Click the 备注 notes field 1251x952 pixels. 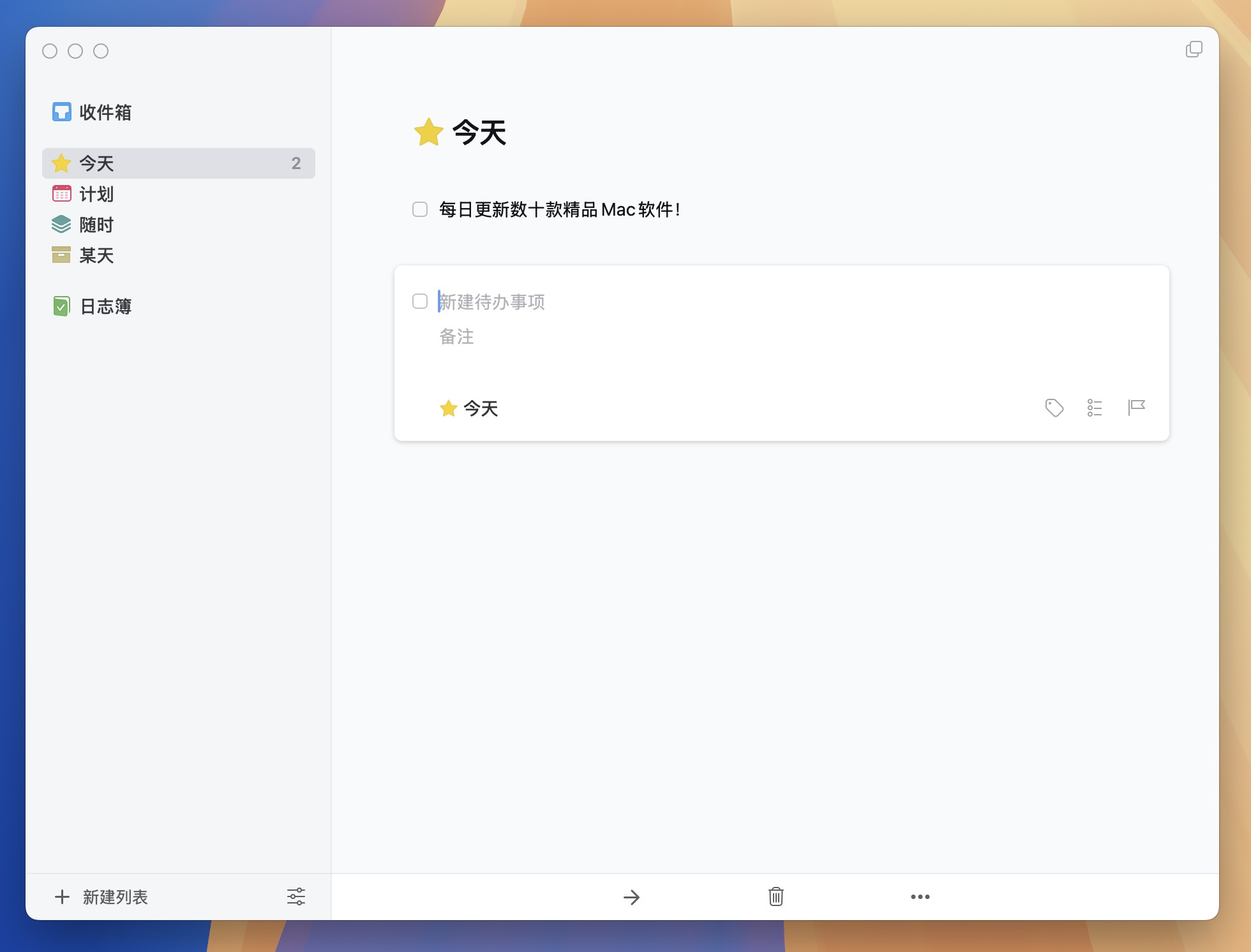pyautogui.click(x=456, y=337)
